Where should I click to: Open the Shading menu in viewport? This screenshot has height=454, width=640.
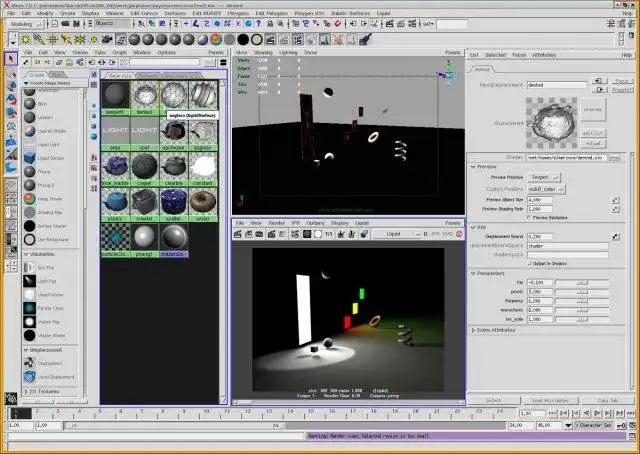click(263, 52)
